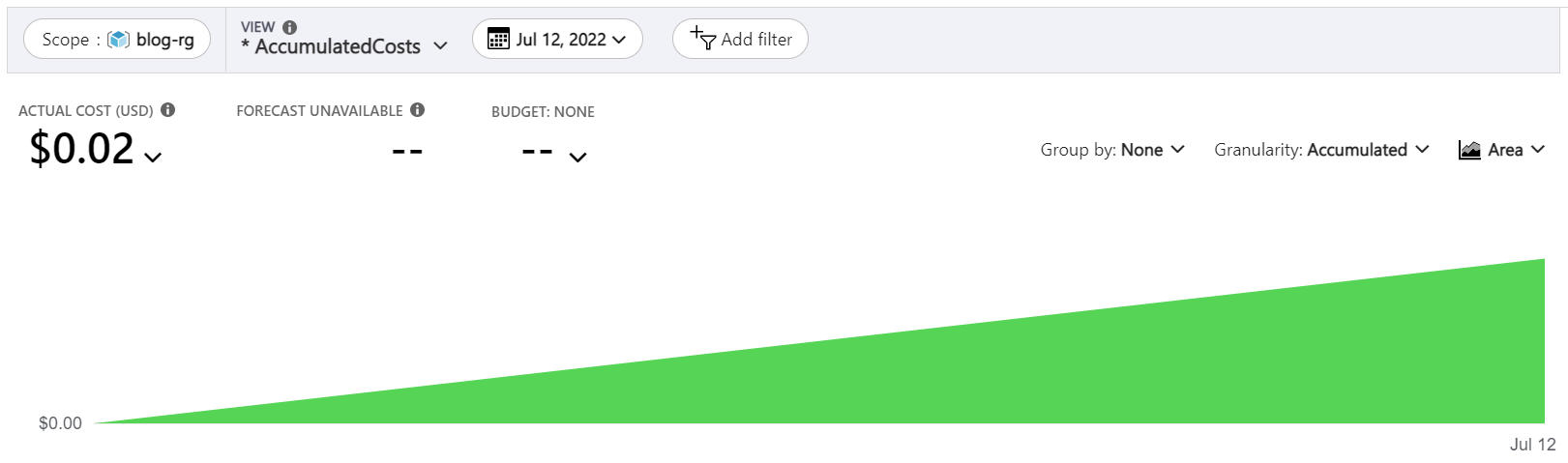Click the Add filter funnel icon
The image size is (1568, 463).
pos(702,39)
